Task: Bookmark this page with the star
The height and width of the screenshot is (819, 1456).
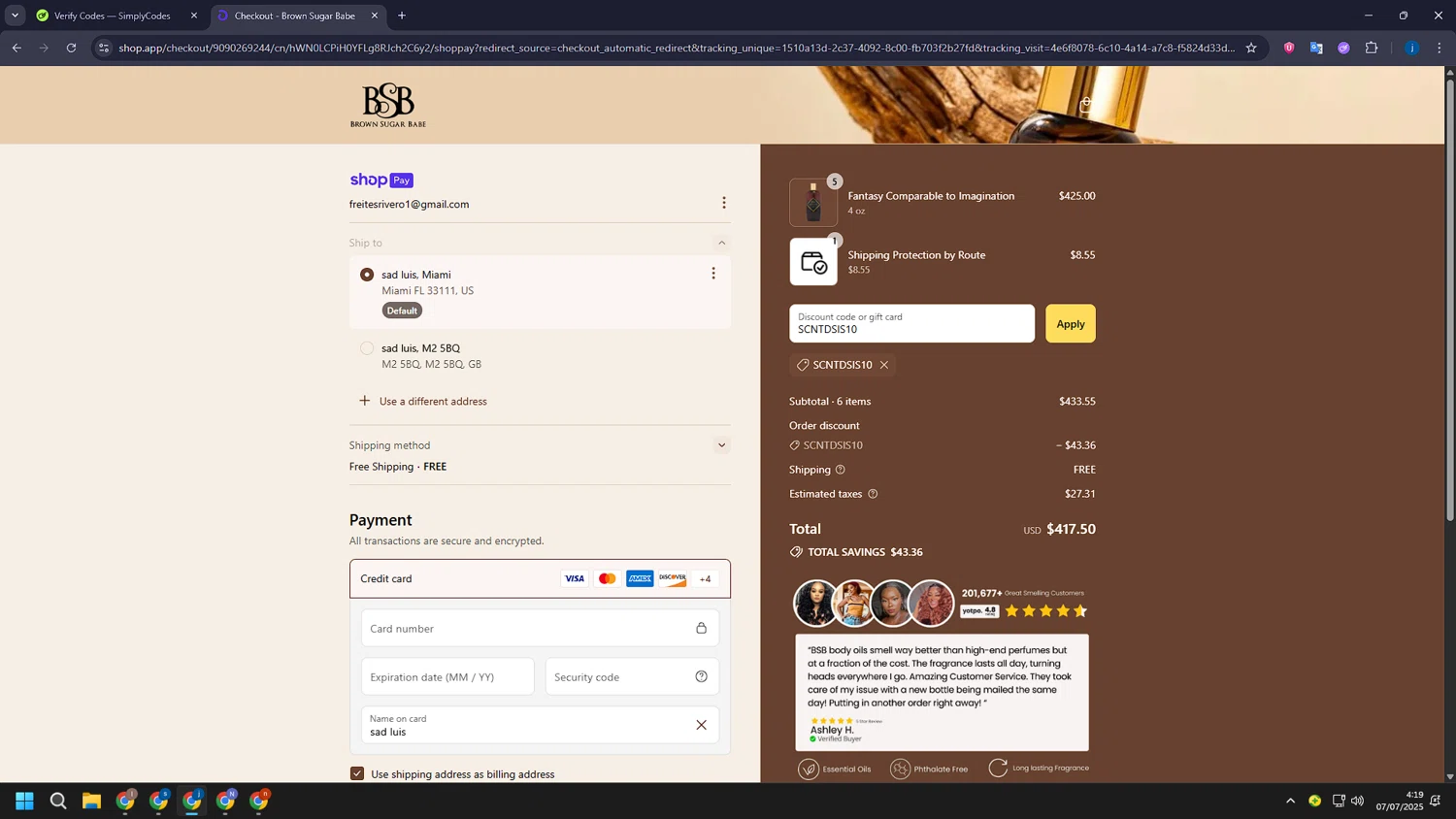Action: tap(1251, 48)
